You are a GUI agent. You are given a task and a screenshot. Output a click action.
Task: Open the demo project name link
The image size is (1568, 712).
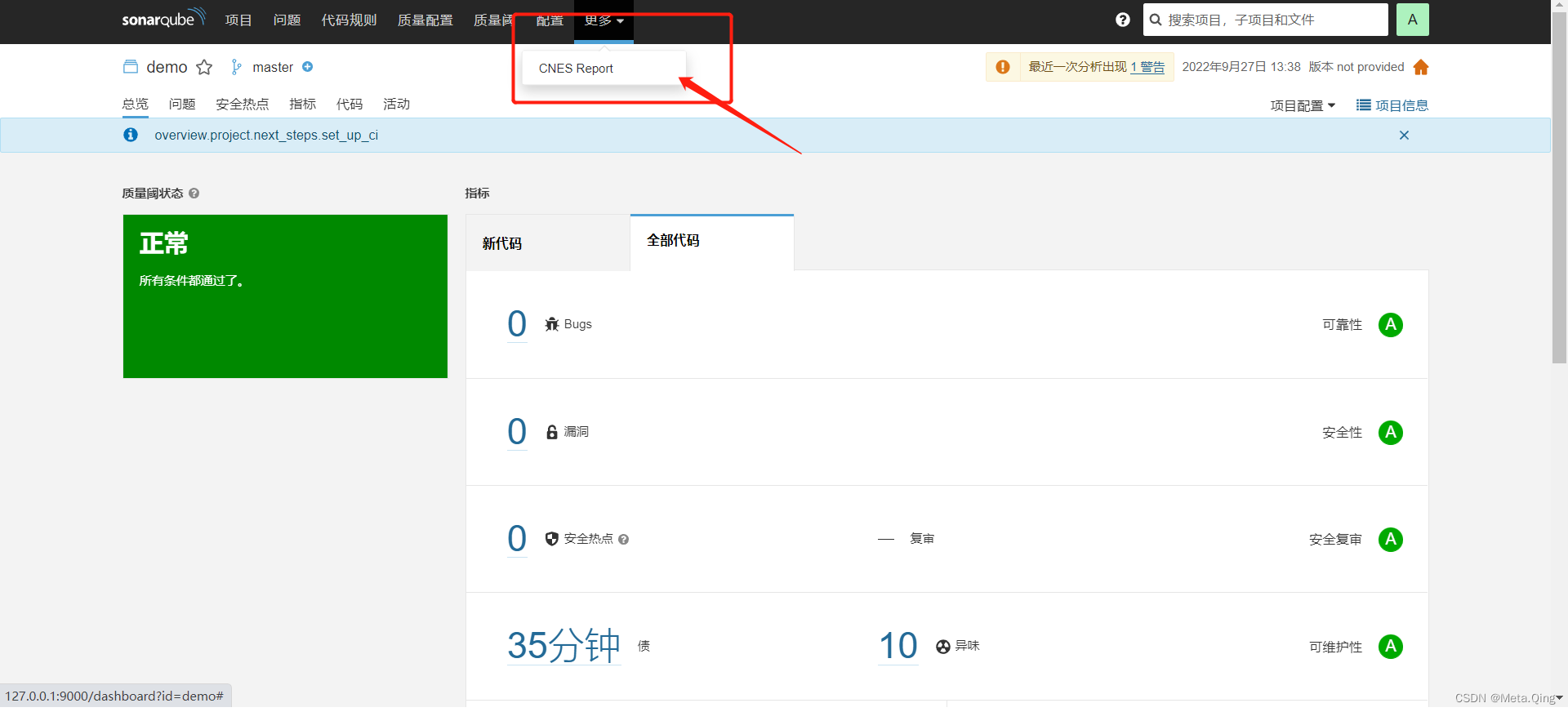(x=167, y=67)
